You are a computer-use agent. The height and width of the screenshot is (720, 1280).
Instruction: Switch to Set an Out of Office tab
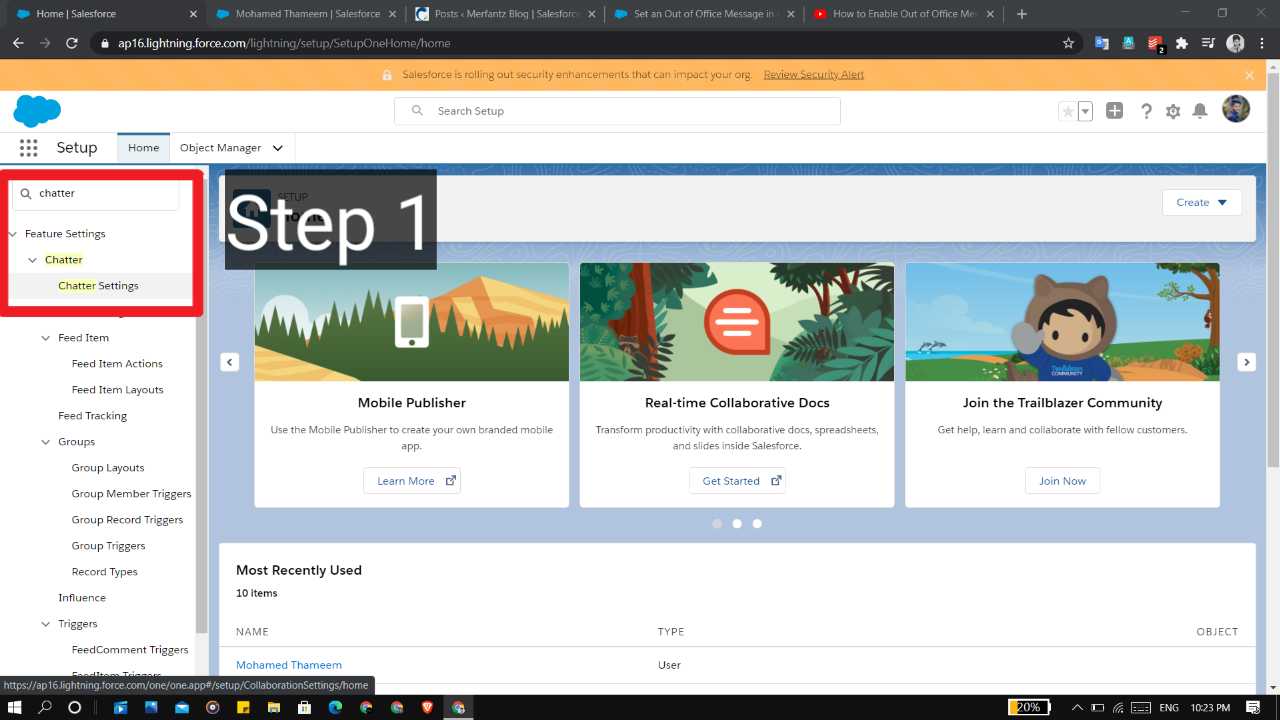click(704, 14)
